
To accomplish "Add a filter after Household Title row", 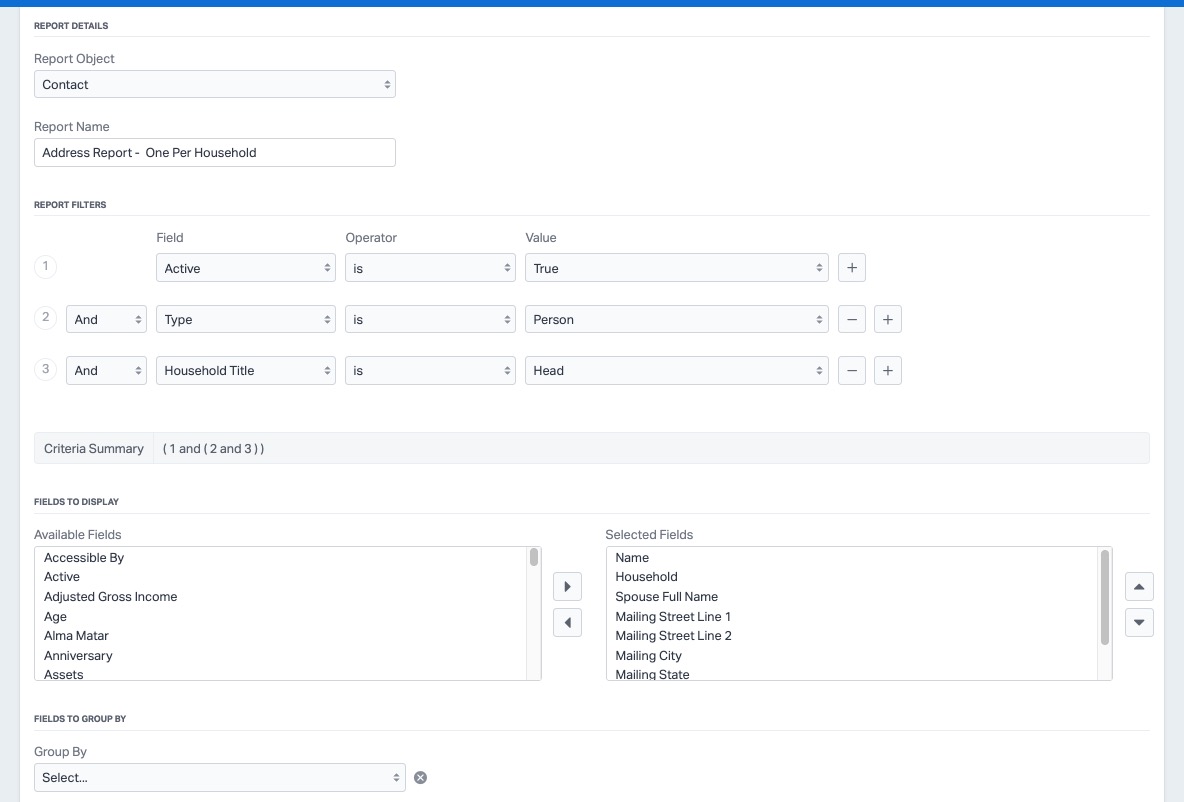I will pos(888,370).
